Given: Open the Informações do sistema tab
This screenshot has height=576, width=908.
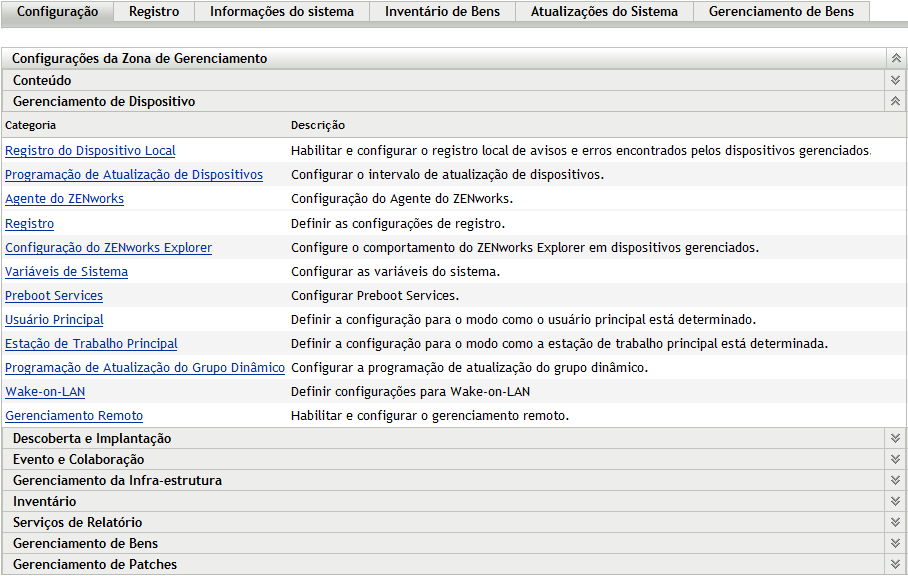Looking at the screenshot, I should tap(281, 11).
